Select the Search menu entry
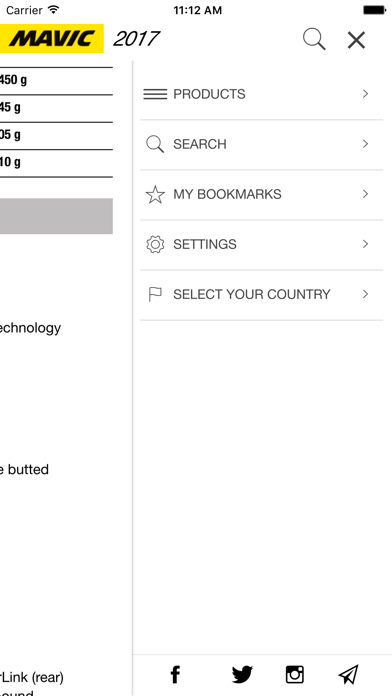392x696 pixels. (261, 144)
